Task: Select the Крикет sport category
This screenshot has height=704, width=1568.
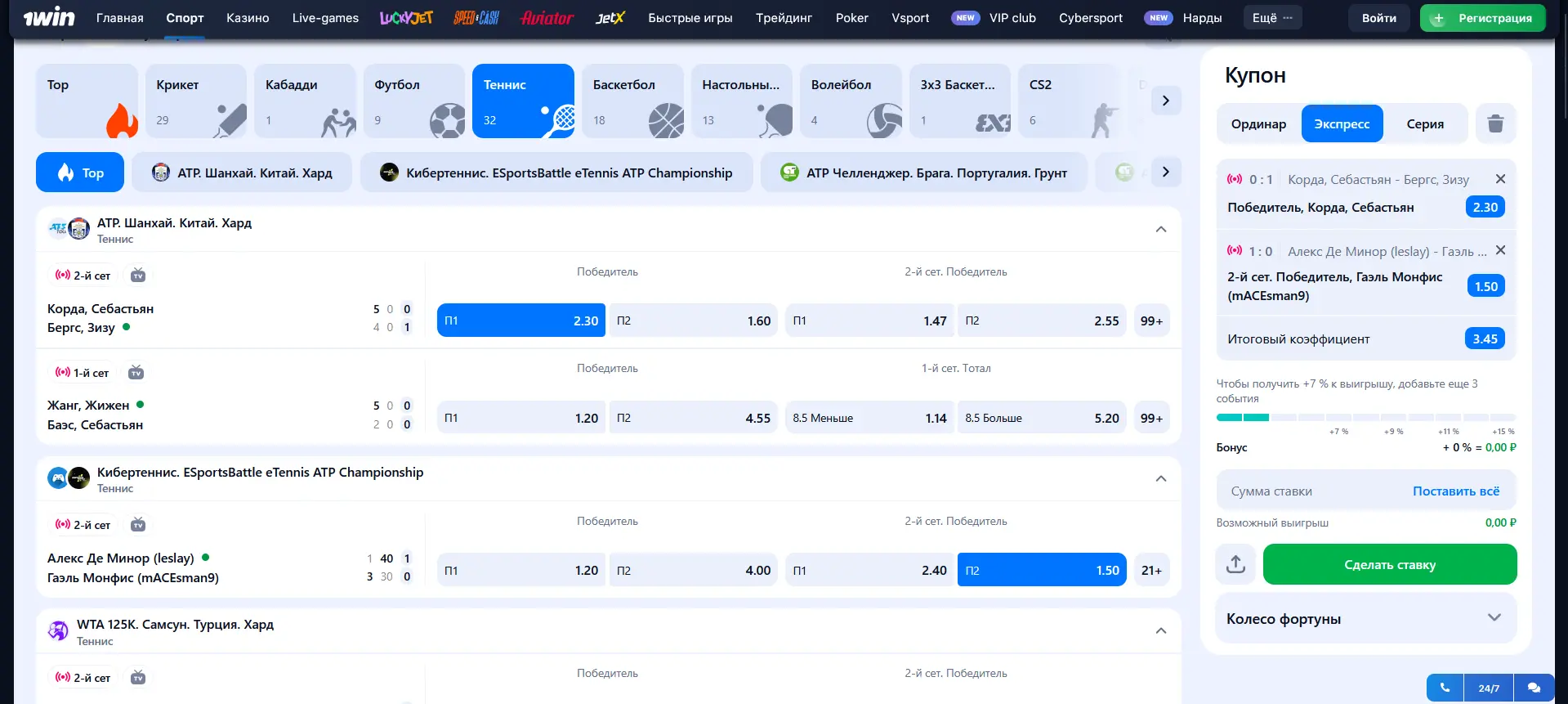Action: coord(196,101)
